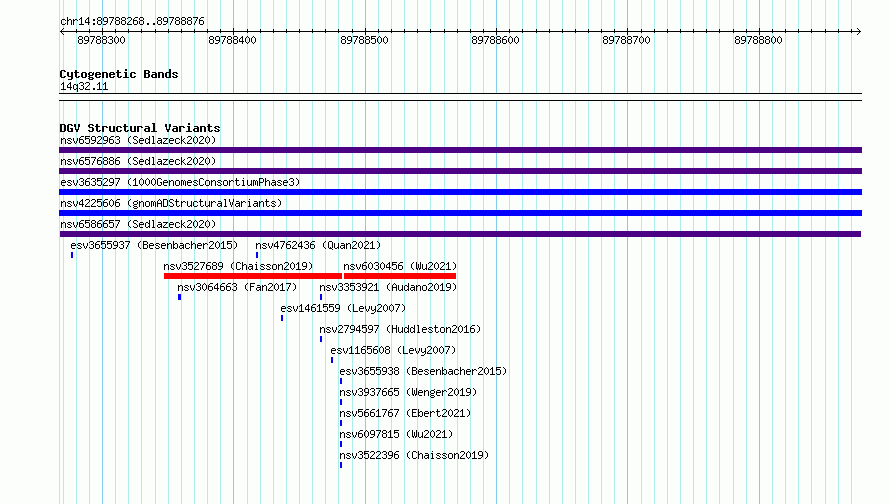The image size is (890, 504).
Task: Click the Cytogenetic Bands track title
Action: tap(119, 74)
